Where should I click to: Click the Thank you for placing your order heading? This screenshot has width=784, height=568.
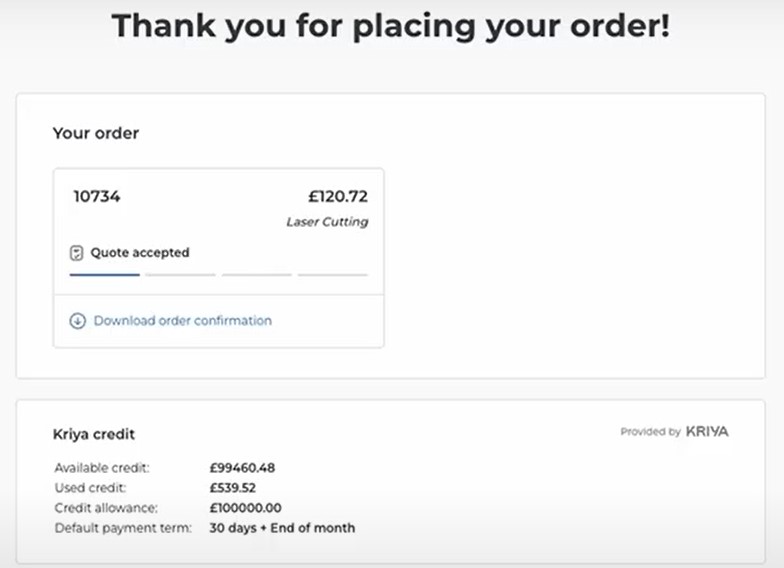tap(391, 26)
